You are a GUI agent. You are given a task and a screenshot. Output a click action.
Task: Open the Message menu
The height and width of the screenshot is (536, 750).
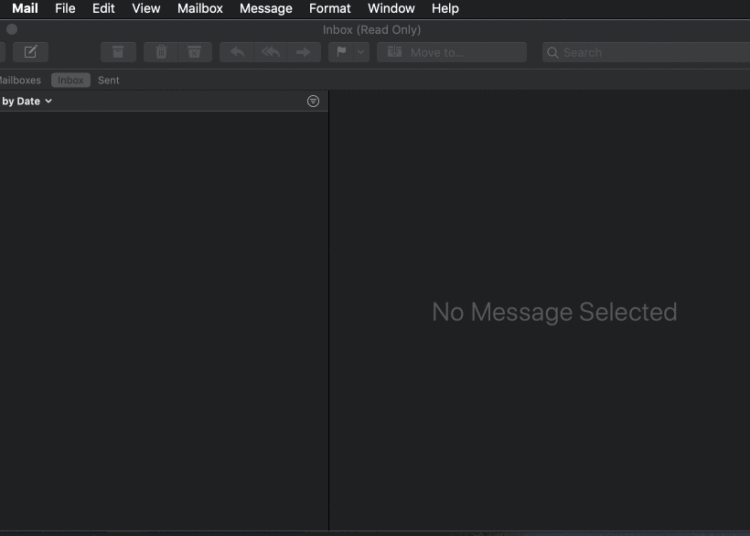pyautogui.click(x=266, y=8)
